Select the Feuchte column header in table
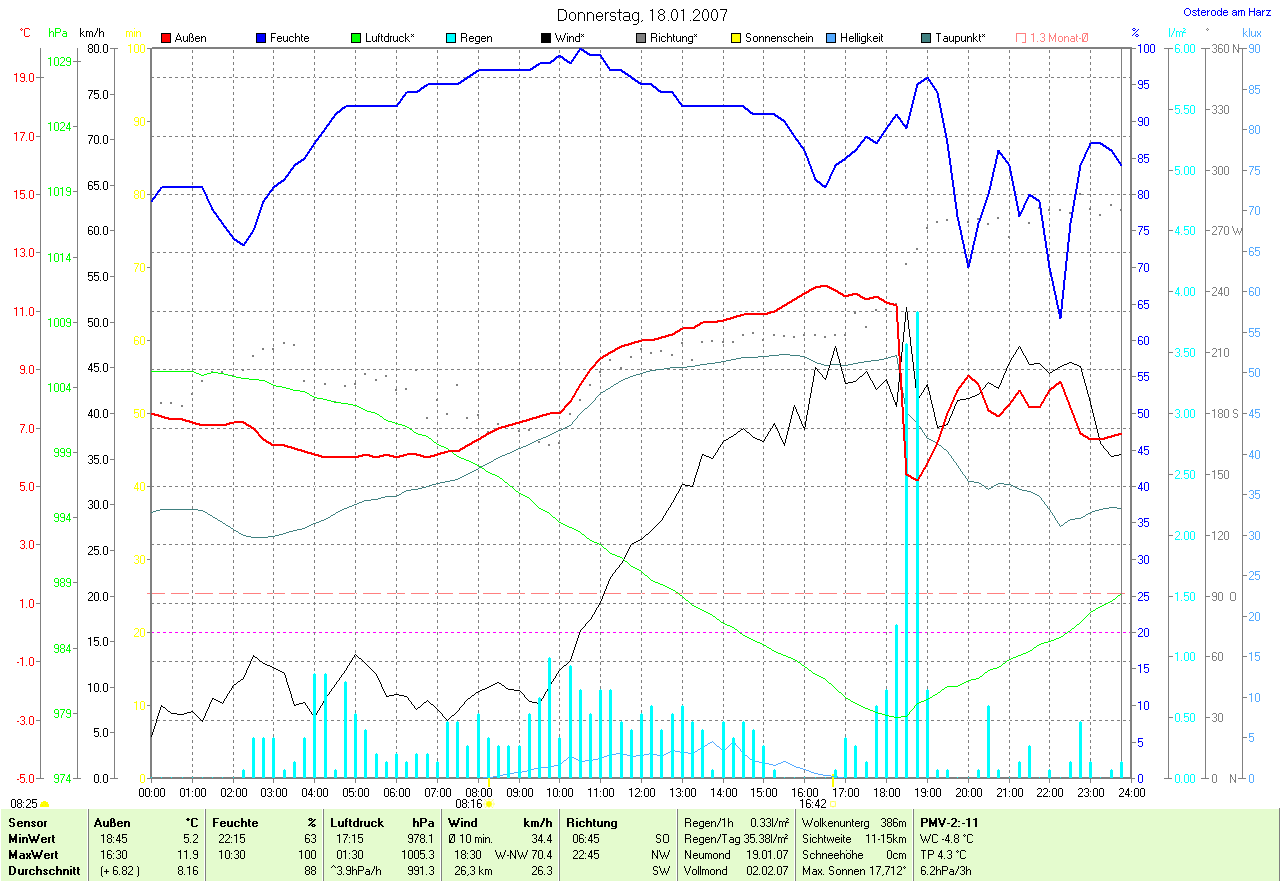The width and height of the screenshot is (1280, 881). tap(236, 822)
